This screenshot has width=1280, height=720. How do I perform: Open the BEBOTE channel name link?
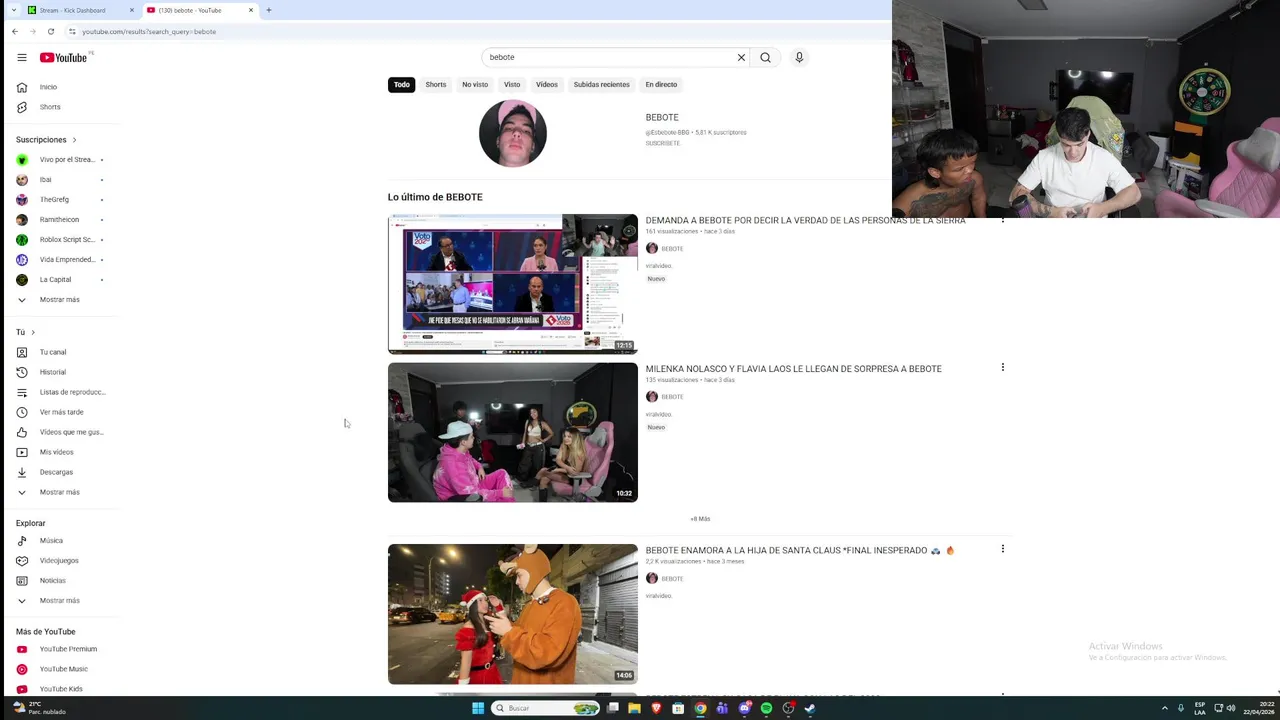pyautogui.click(x=662, y=117)
